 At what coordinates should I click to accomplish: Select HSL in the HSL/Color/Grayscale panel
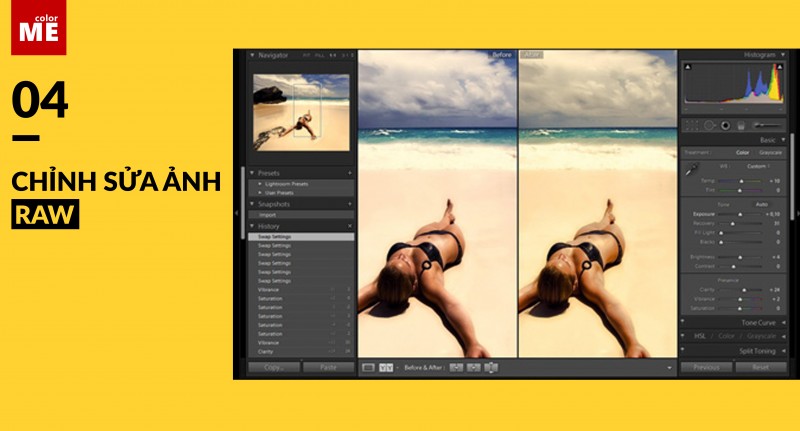[x=700, y=336]
